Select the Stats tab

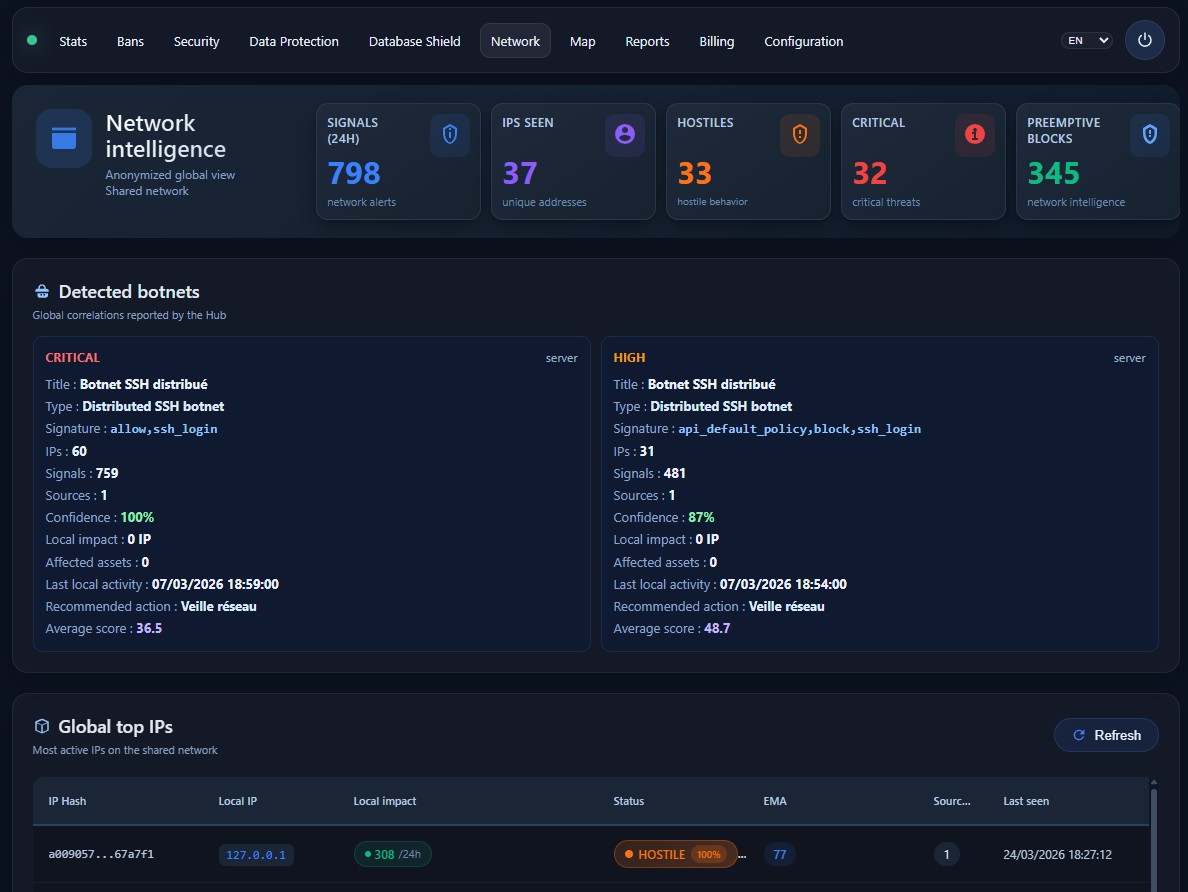click(x=73, y=41)
